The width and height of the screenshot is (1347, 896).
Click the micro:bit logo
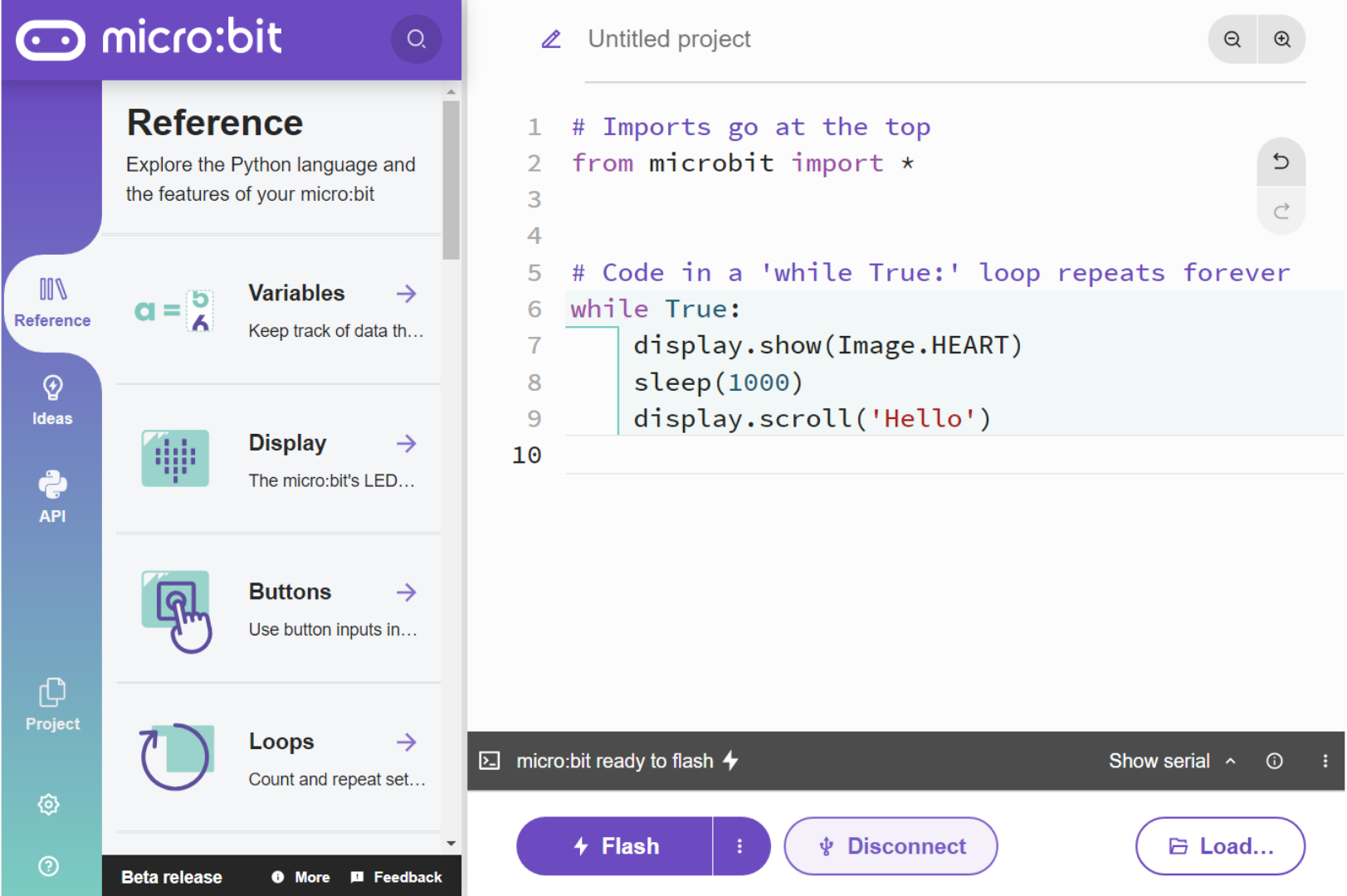[149, 38]
